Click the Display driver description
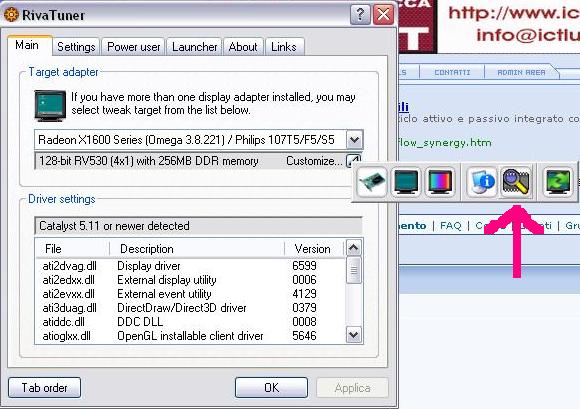The height and width of the screenshot is (409, 580). pyautogui.click(x=149, y=266)
